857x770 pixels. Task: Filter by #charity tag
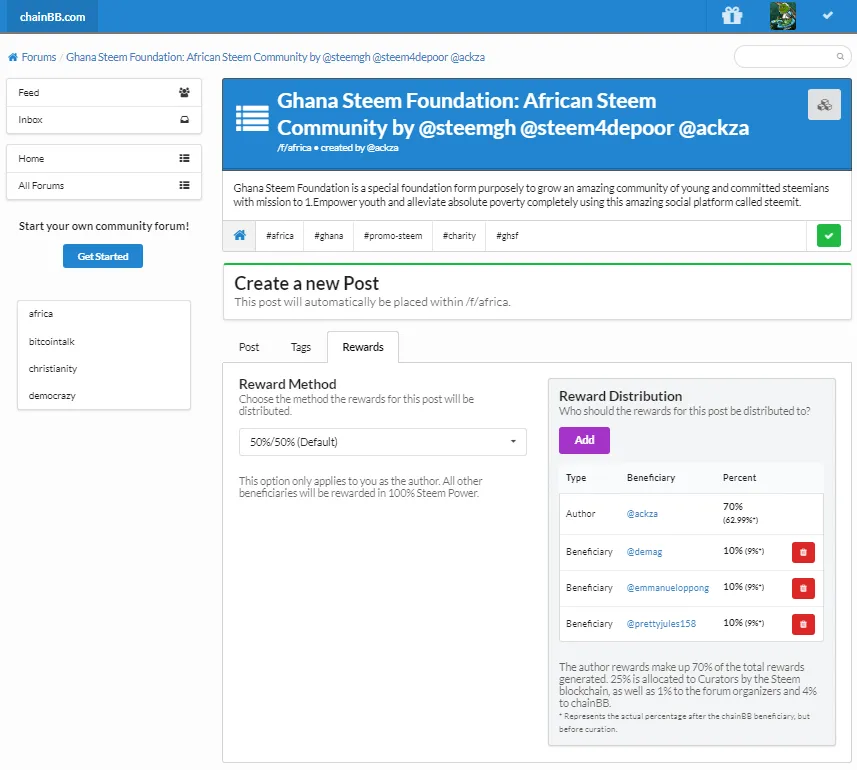pos(459,236)
